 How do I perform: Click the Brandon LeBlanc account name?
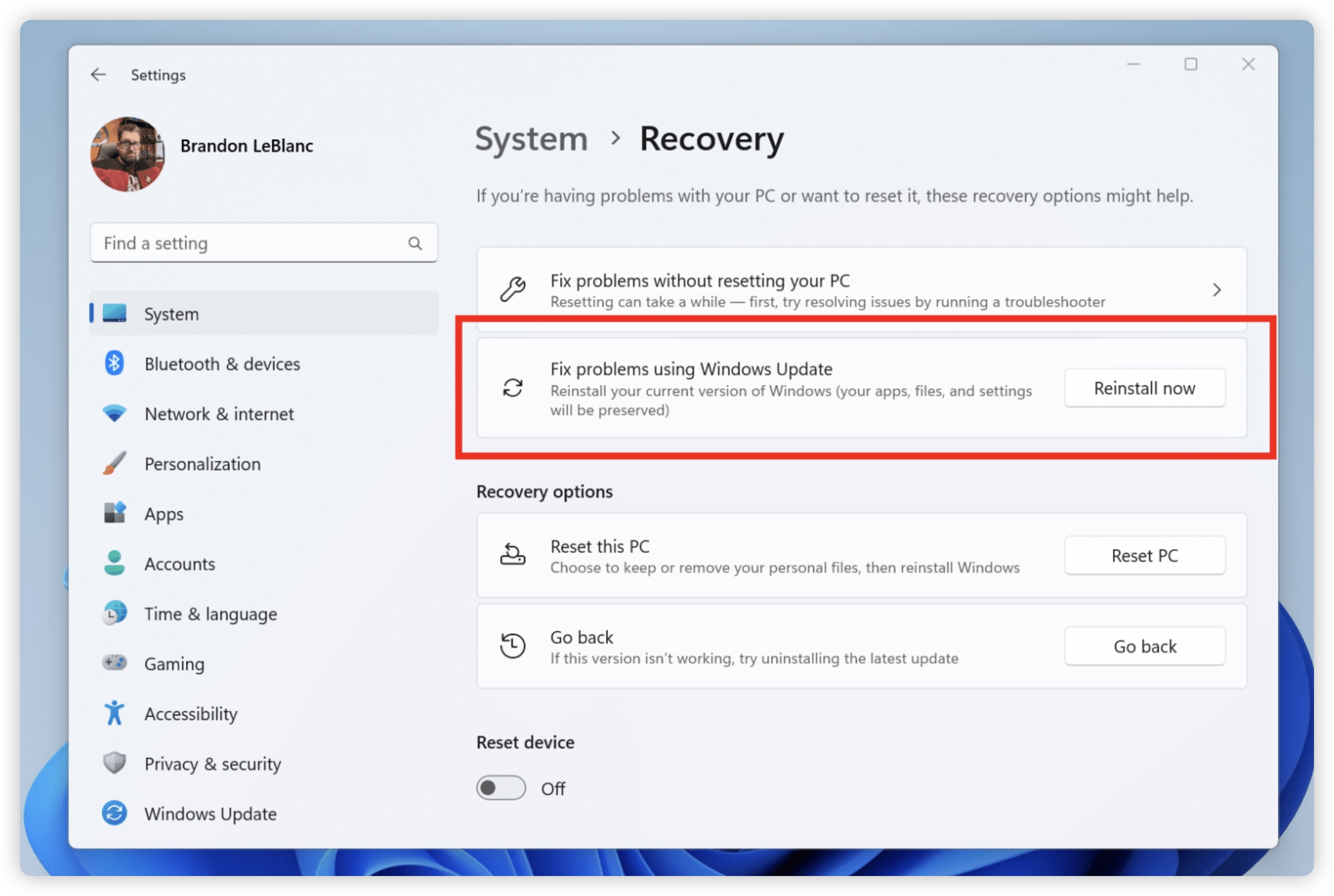point(247,145)
